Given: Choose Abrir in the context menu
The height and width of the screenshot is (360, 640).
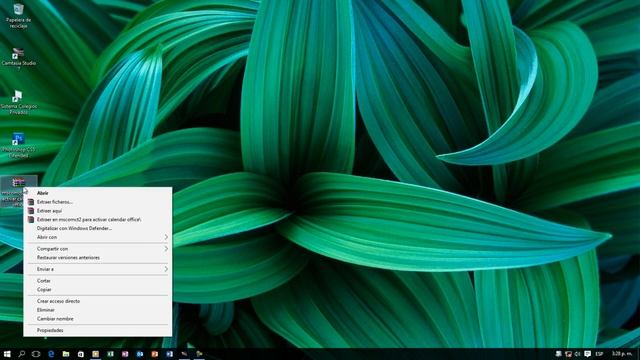Looking at the screenshot, I should [98, 193].
